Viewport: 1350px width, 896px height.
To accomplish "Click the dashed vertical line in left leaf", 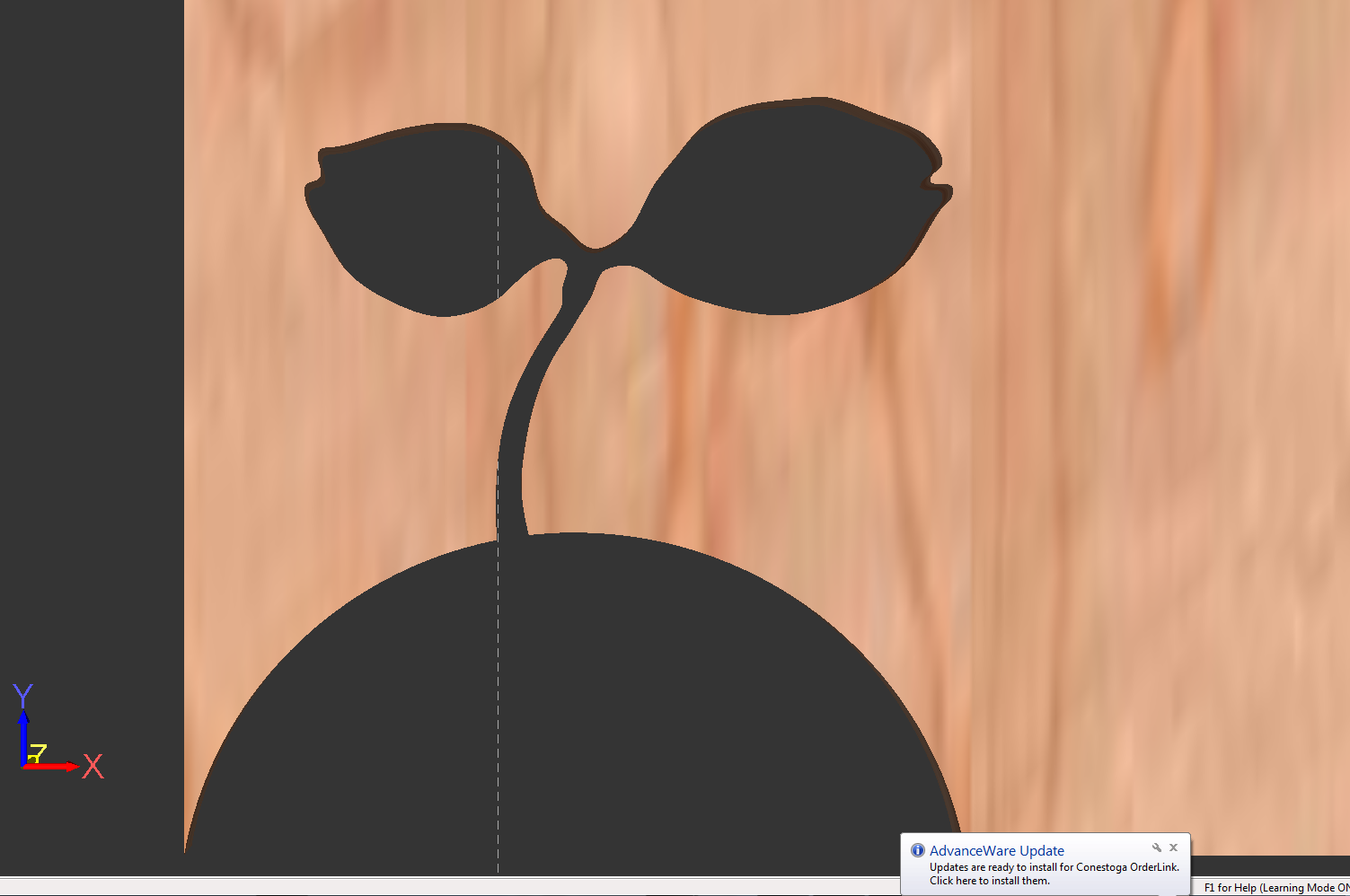I will 499,224.
